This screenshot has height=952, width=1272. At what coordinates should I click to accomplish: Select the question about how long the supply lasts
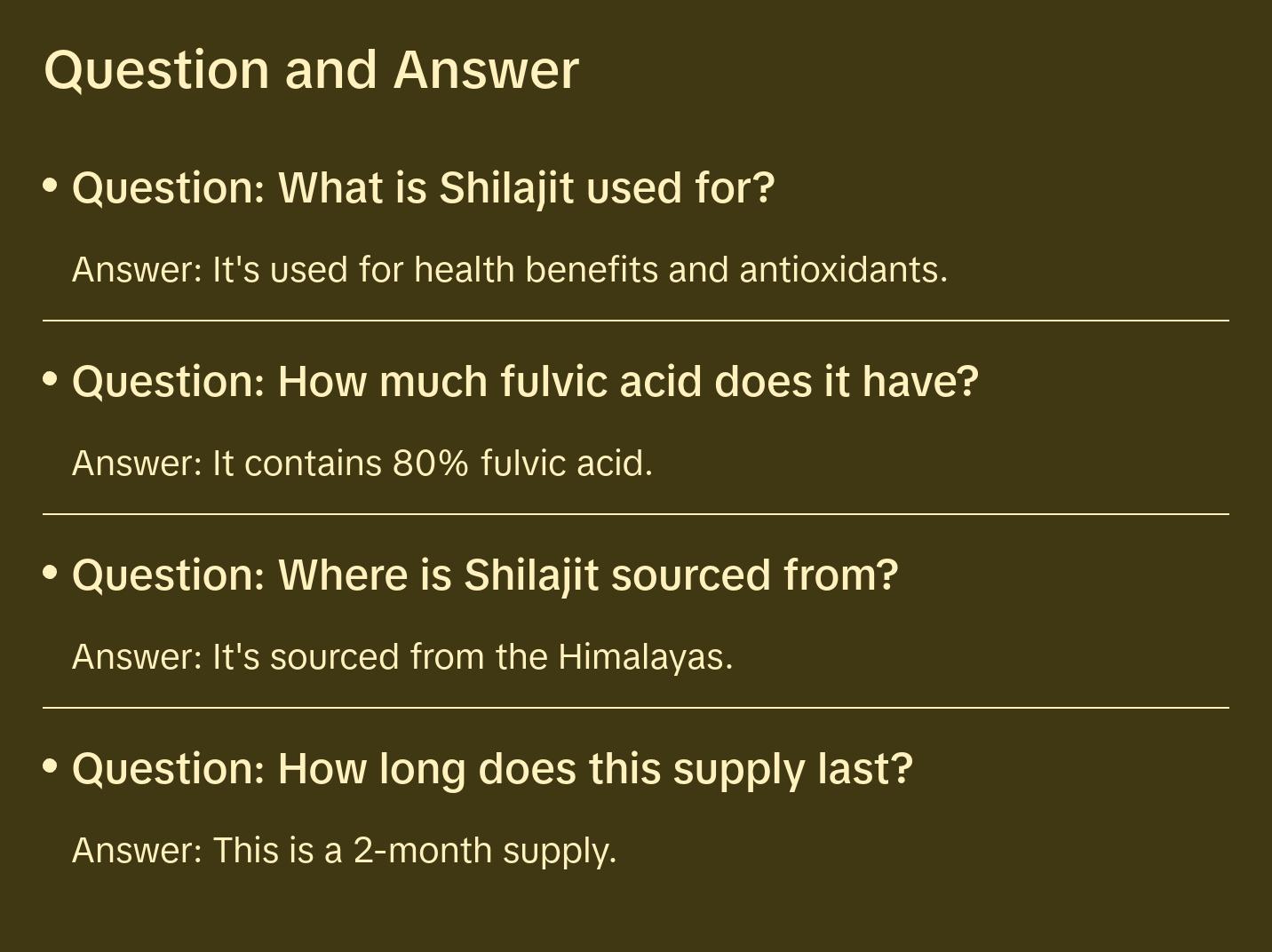491,769
